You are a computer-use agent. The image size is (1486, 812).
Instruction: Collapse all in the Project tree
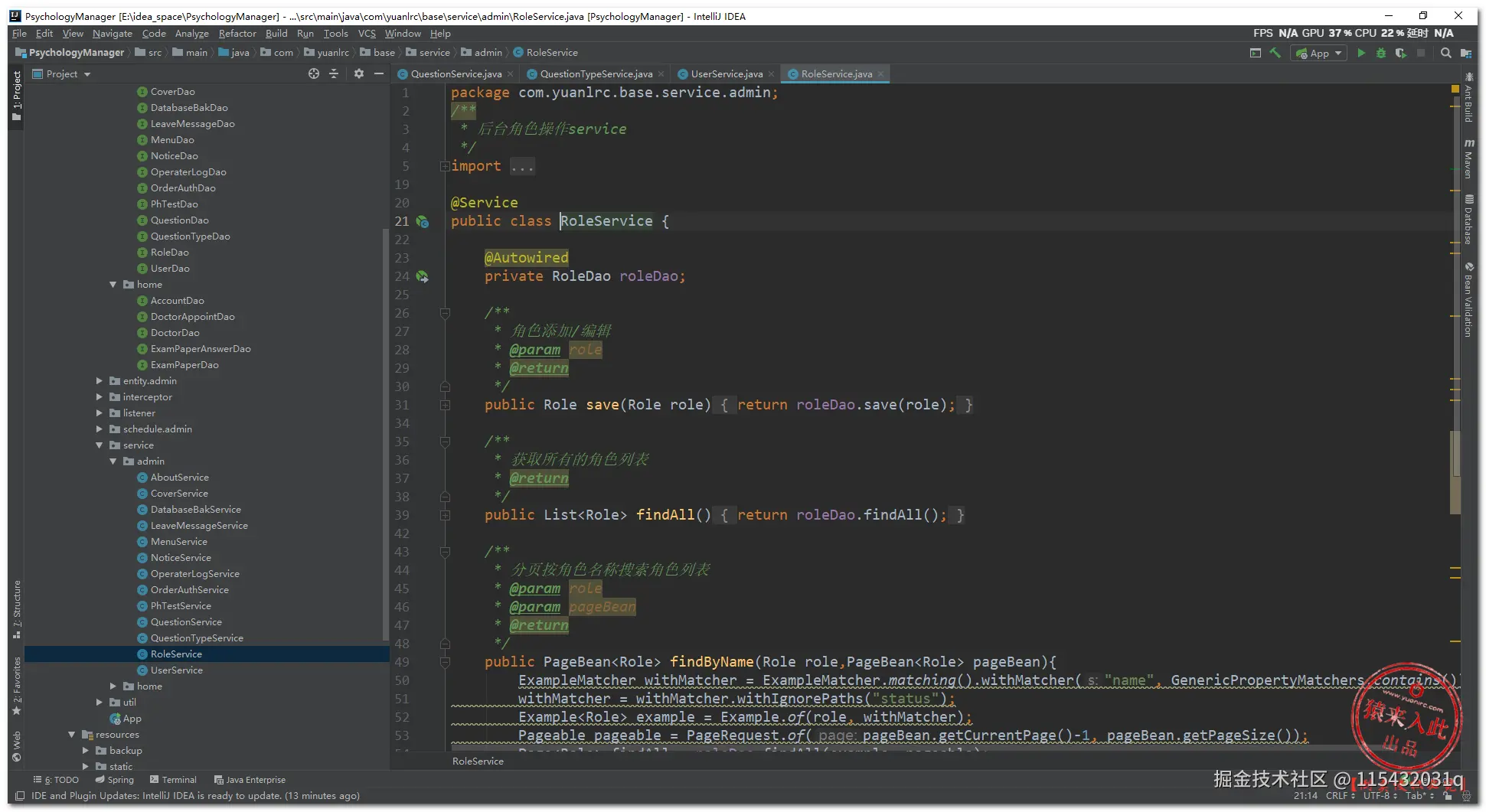(334, 73)
